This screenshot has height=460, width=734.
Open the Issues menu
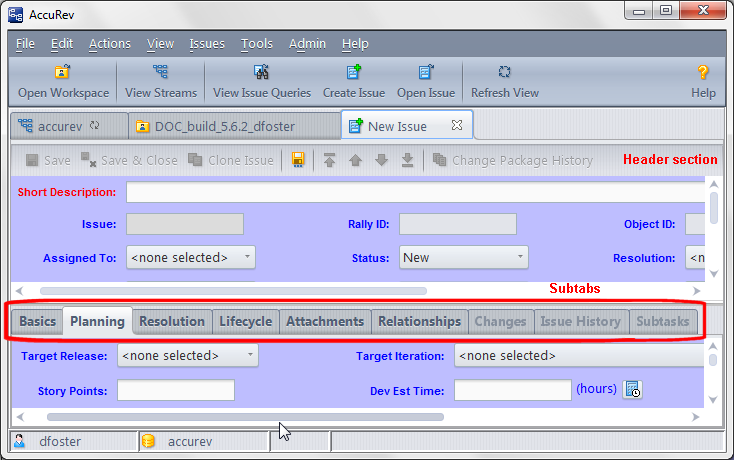pyautogui.click(x=206, y=43)
